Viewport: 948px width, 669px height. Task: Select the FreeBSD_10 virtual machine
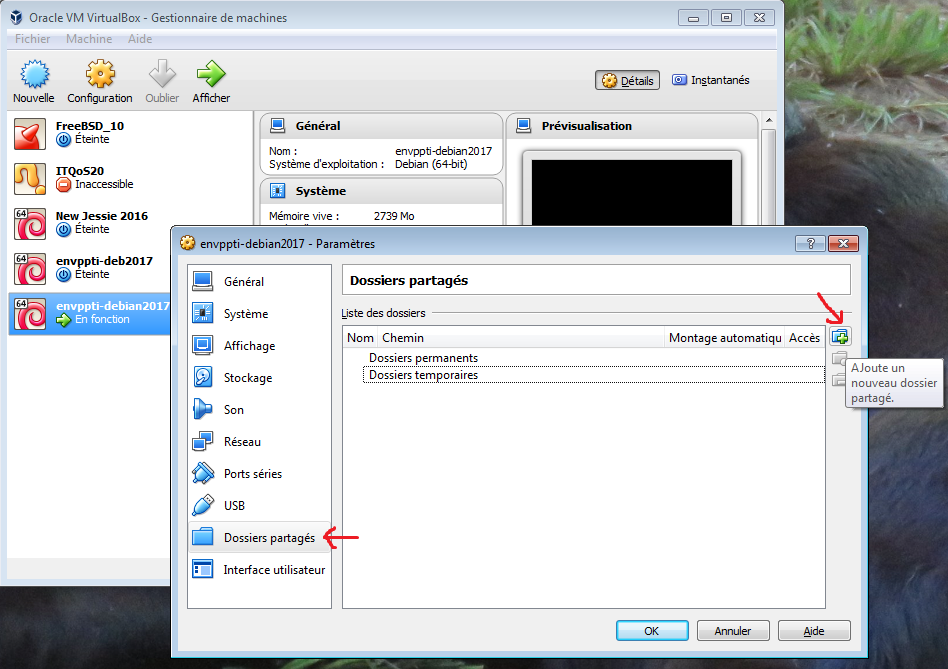point(90,126)
